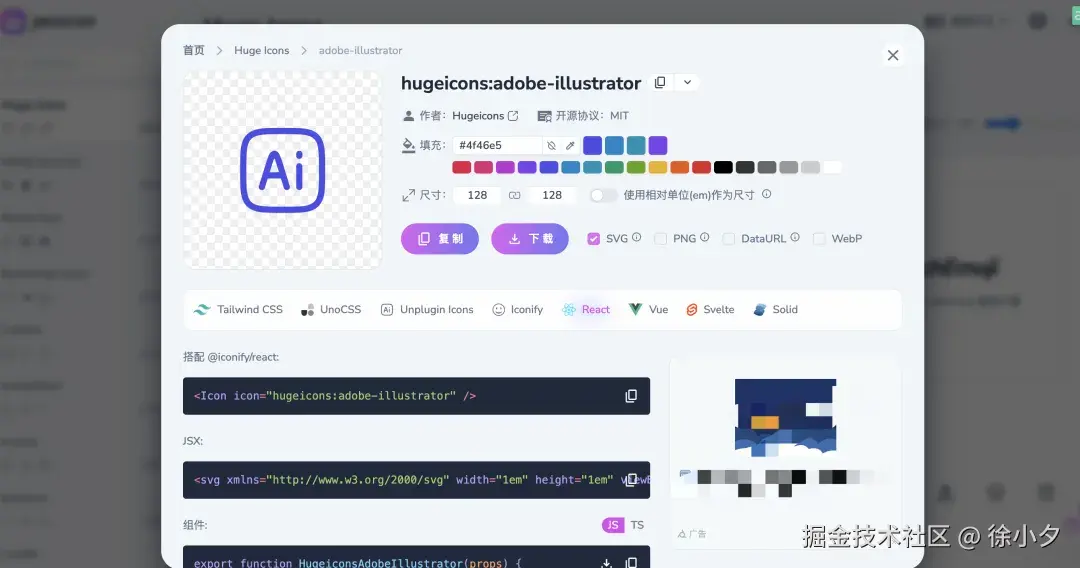Copy the icon name hugeicons:adobe-illustrator
The image size is (1080, 568).
(x=660, y=83)
